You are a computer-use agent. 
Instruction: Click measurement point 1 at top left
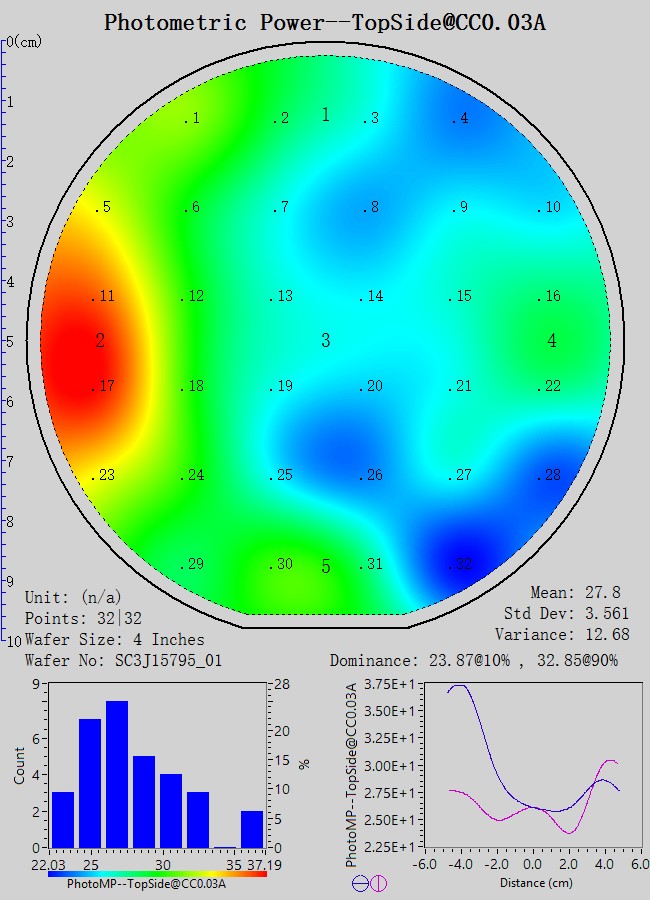click(x=192, y=119)
